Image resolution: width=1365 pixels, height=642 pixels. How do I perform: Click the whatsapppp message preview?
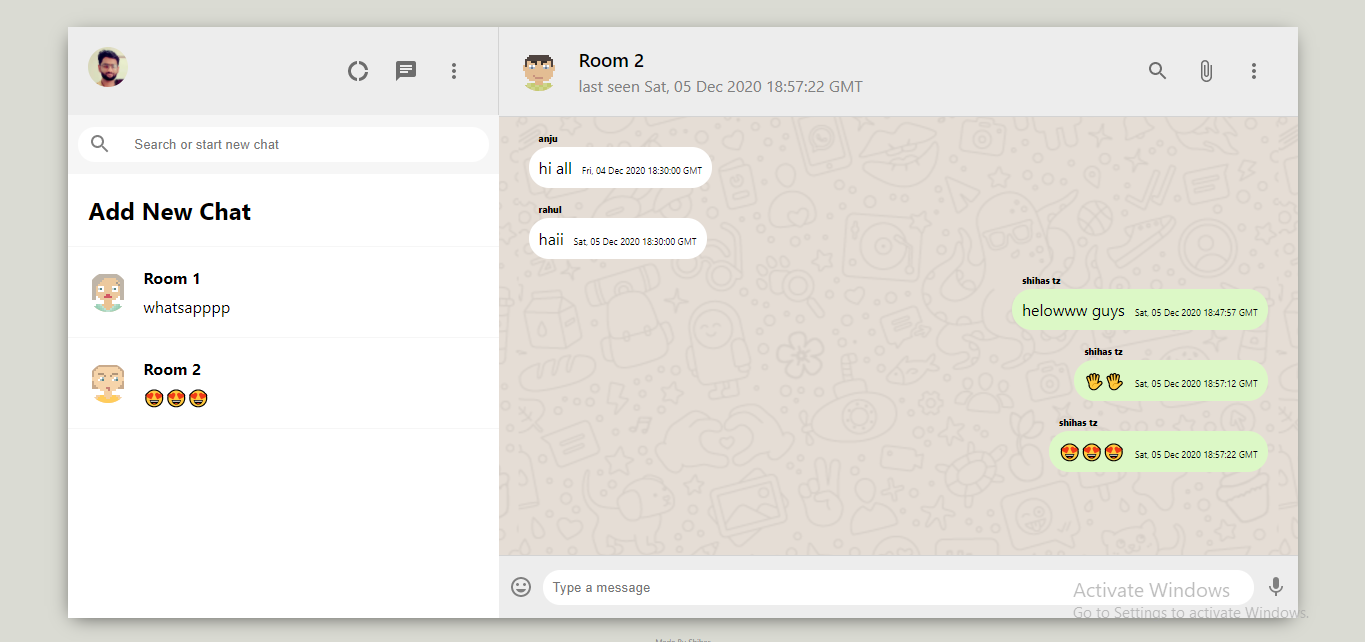187,308
